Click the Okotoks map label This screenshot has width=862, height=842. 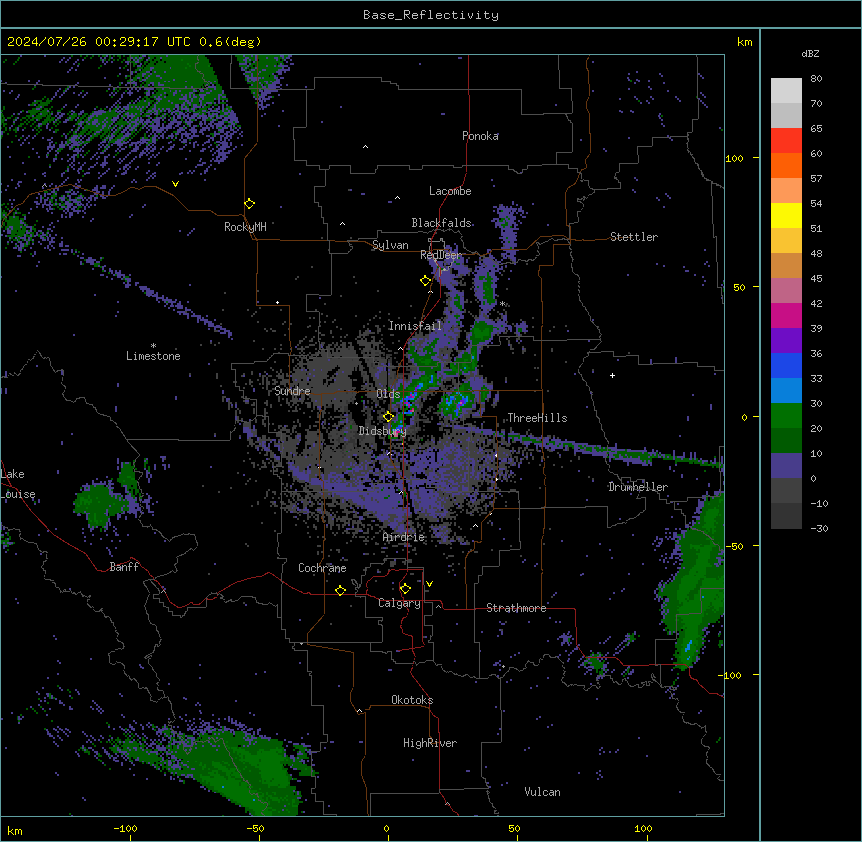412,700
